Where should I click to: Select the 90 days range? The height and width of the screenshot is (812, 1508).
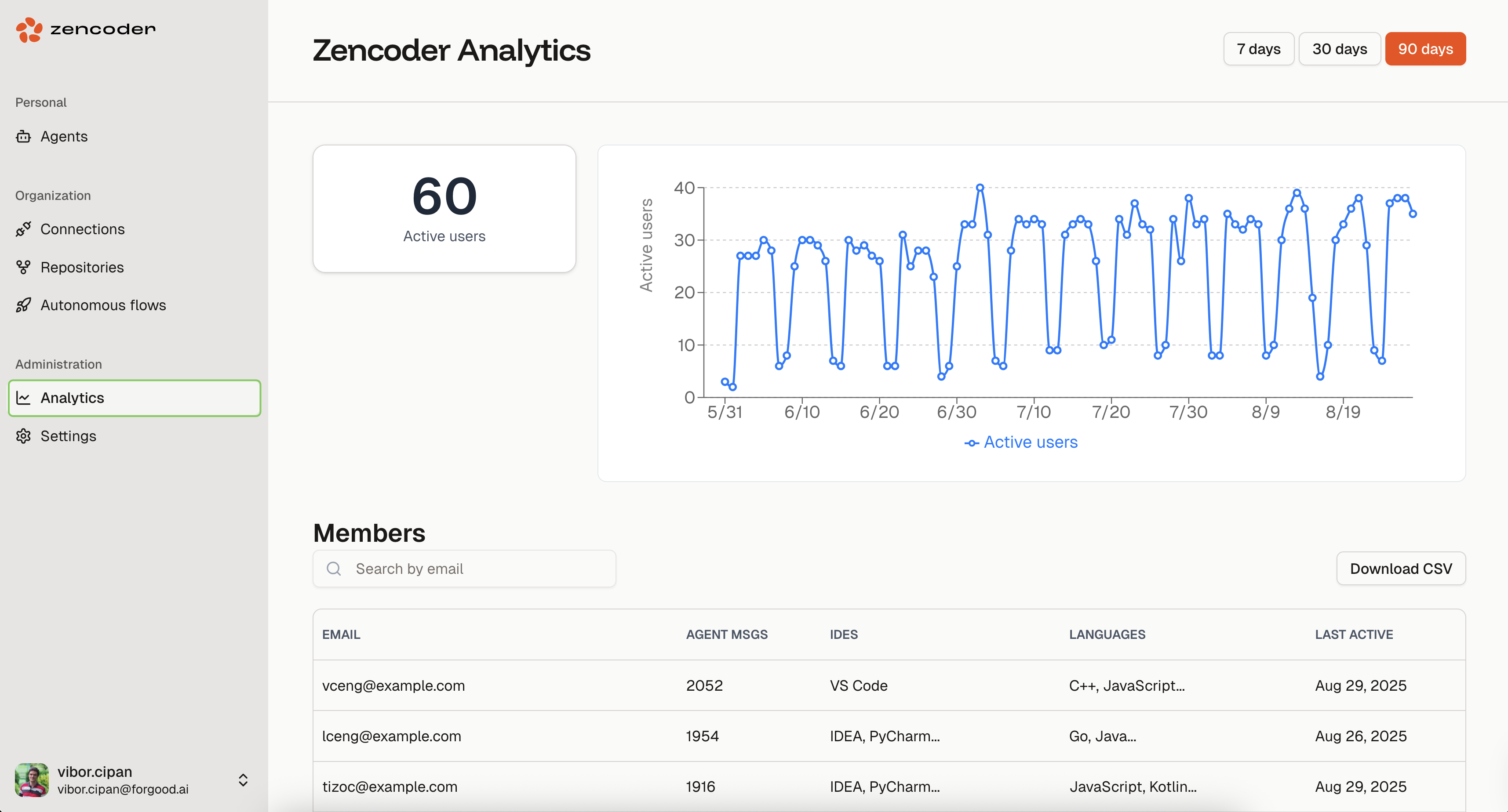1425,49
